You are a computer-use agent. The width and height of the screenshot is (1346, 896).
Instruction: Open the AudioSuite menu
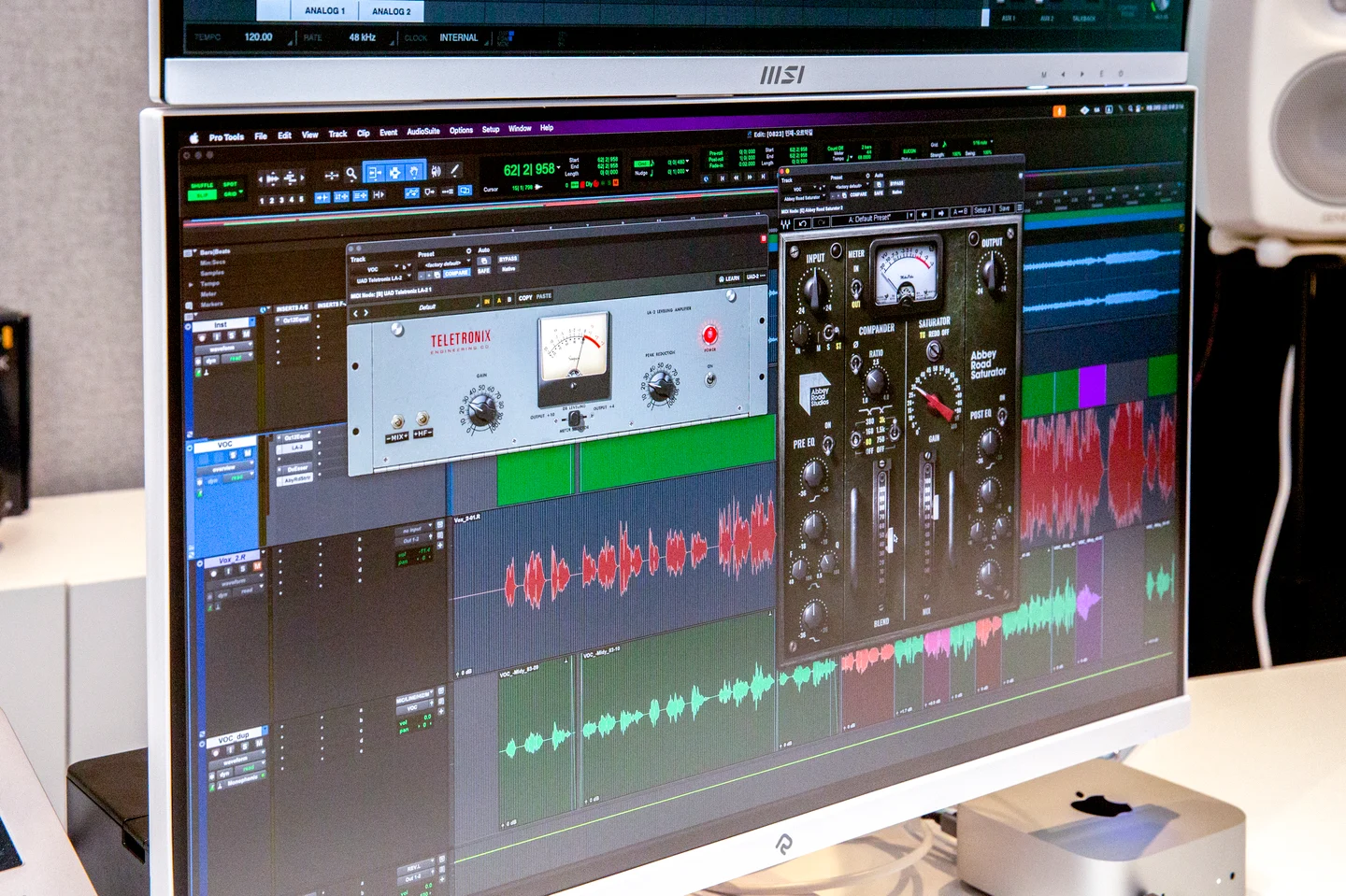coord(423,132)
